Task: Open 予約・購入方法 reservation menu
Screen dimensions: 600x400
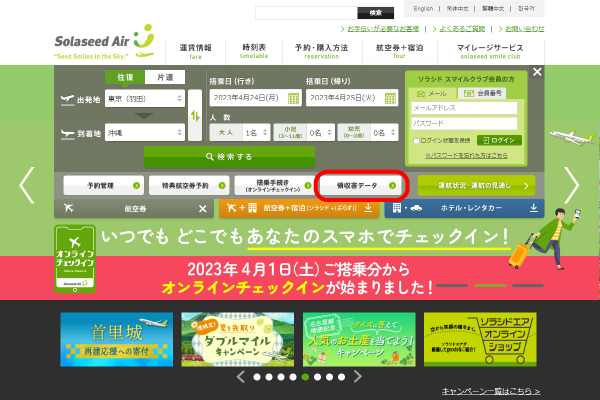Action: 322,51
